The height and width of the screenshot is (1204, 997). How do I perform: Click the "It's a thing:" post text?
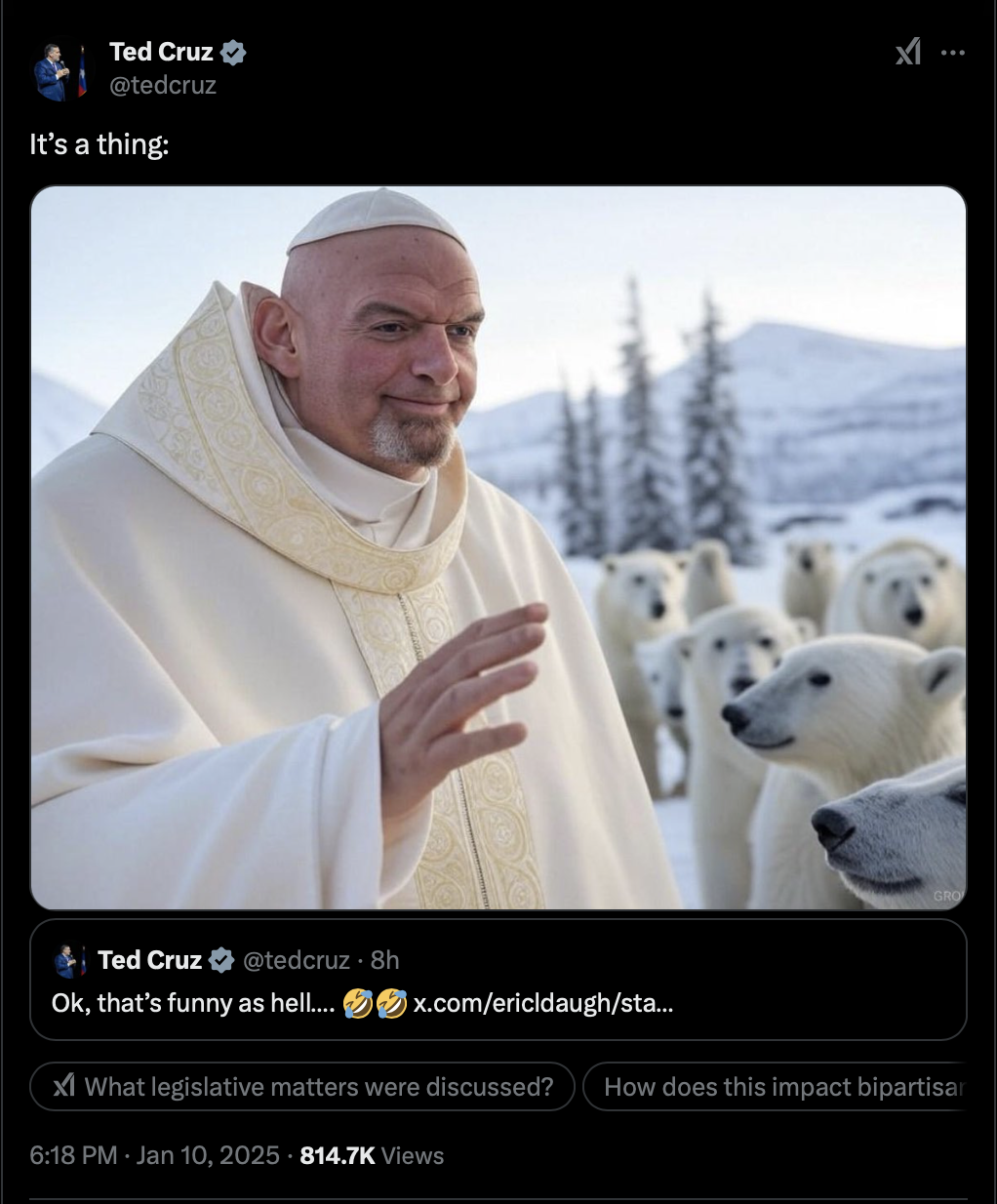100,144
